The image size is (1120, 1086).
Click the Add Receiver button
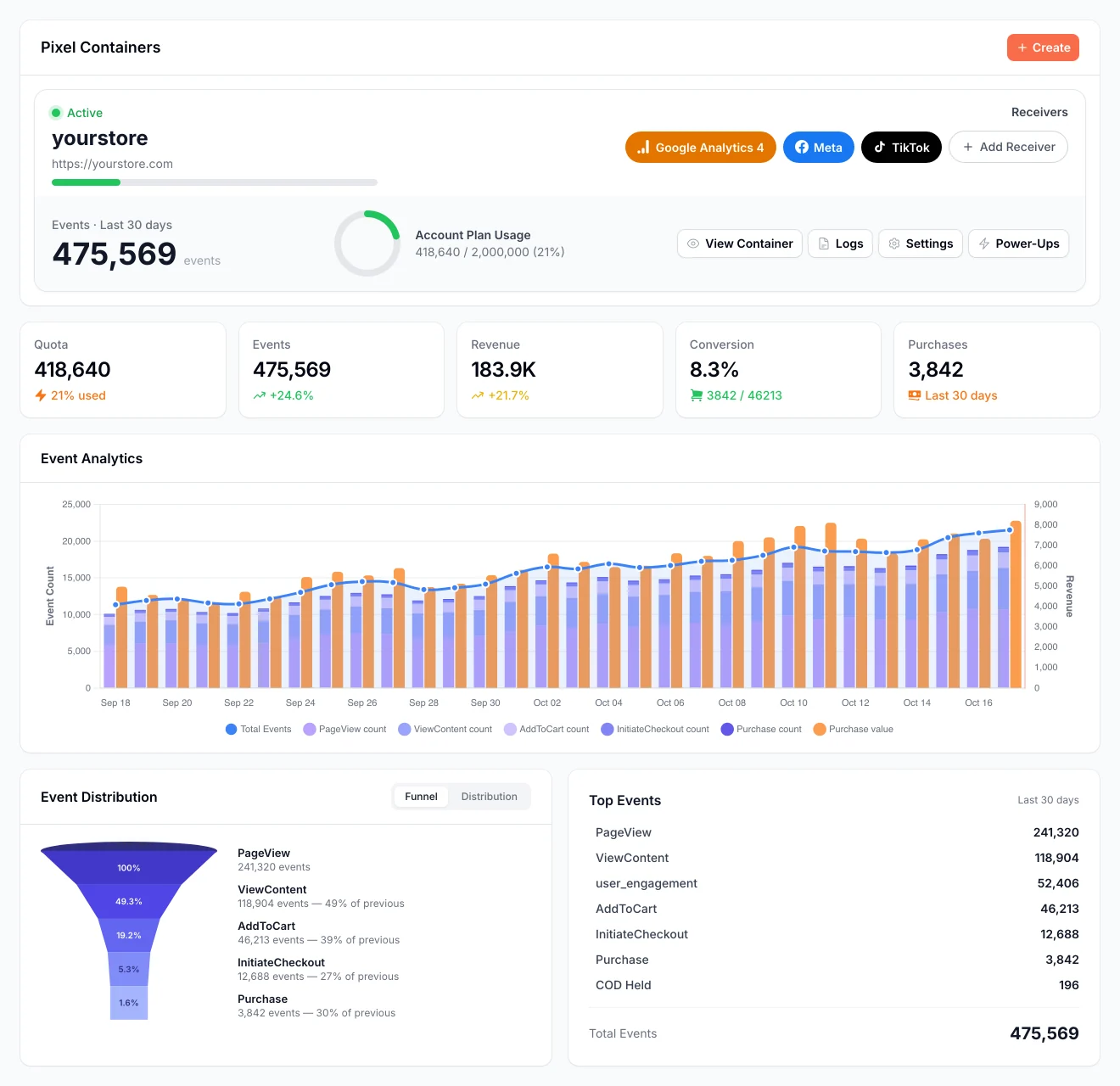(1008, 147)
